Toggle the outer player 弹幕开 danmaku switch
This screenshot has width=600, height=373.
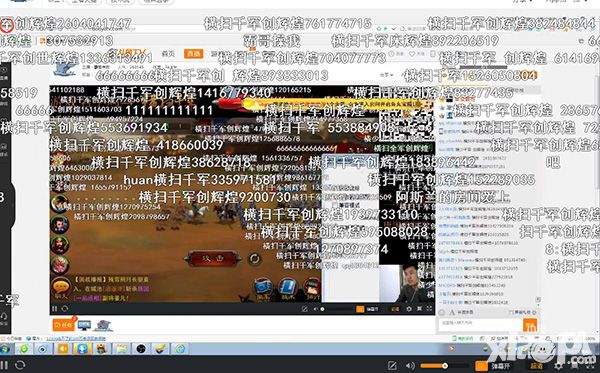pyautogui.click(x=481, y=366)
